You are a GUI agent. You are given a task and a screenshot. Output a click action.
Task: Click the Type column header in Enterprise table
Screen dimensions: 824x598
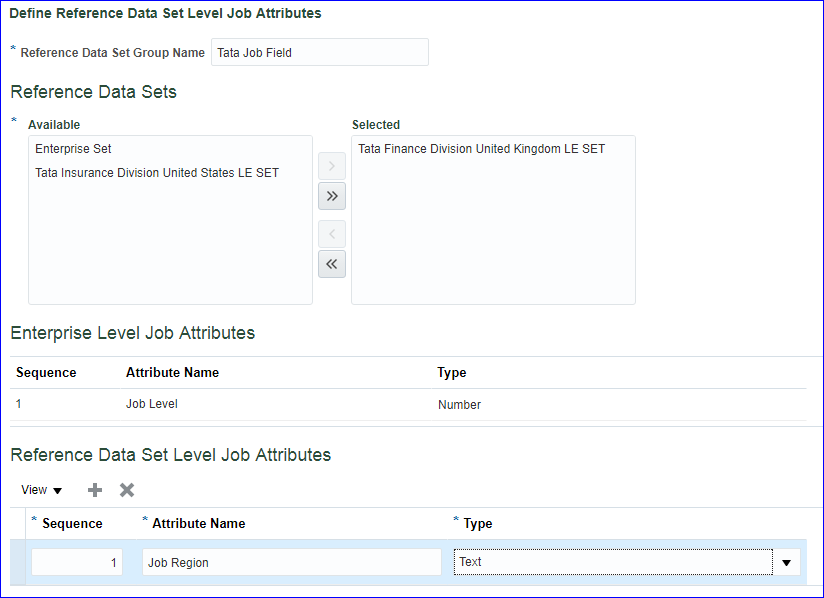tap(452, 373)
